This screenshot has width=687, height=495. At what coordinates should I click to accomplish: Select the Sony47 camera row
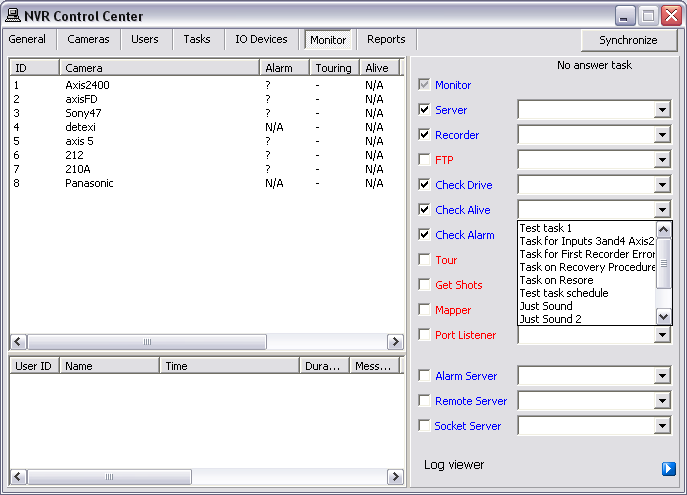[206, 113]
